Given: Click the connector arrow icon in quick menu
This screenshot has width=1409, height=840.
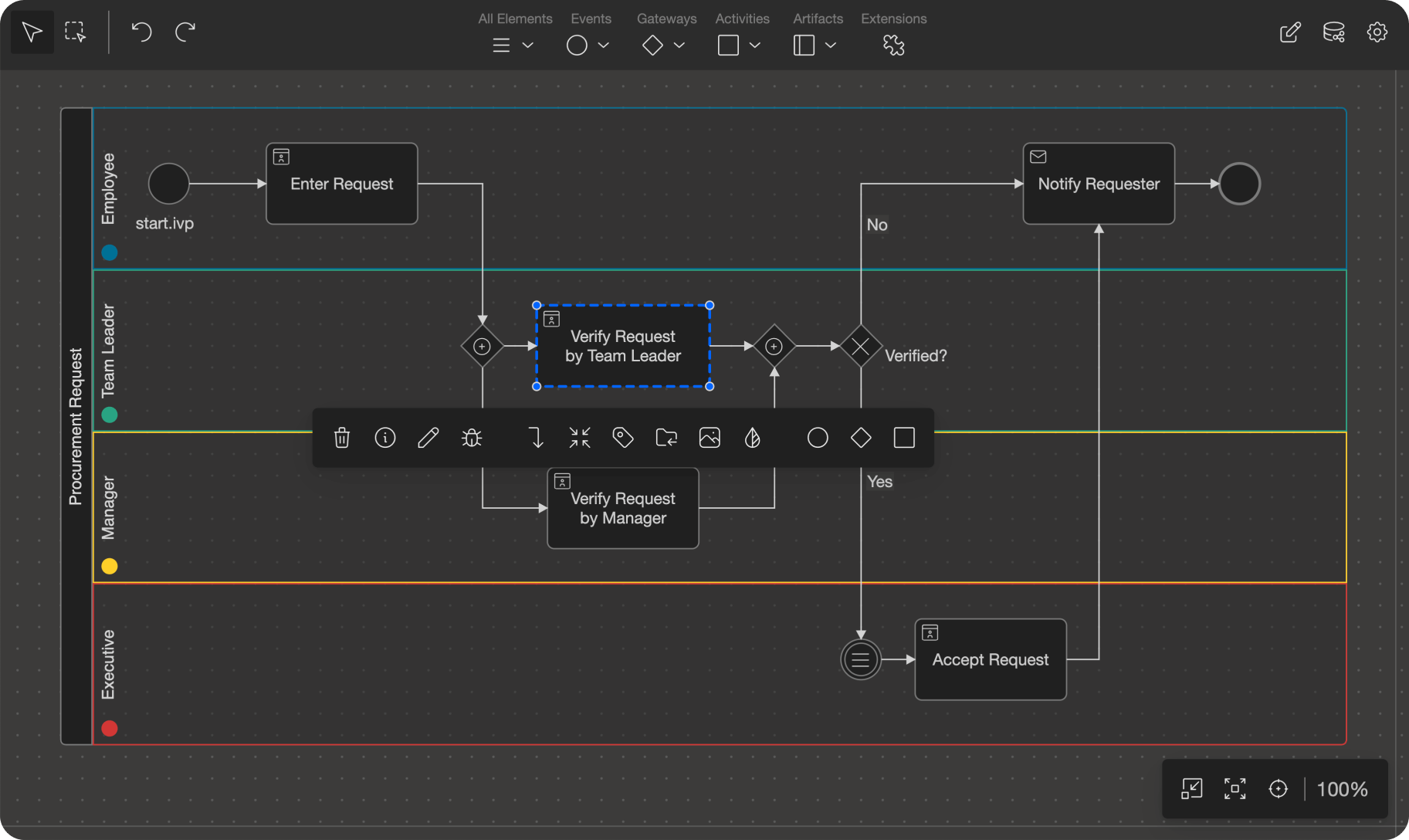Looking at the screenshot, I should click(537, 438).
